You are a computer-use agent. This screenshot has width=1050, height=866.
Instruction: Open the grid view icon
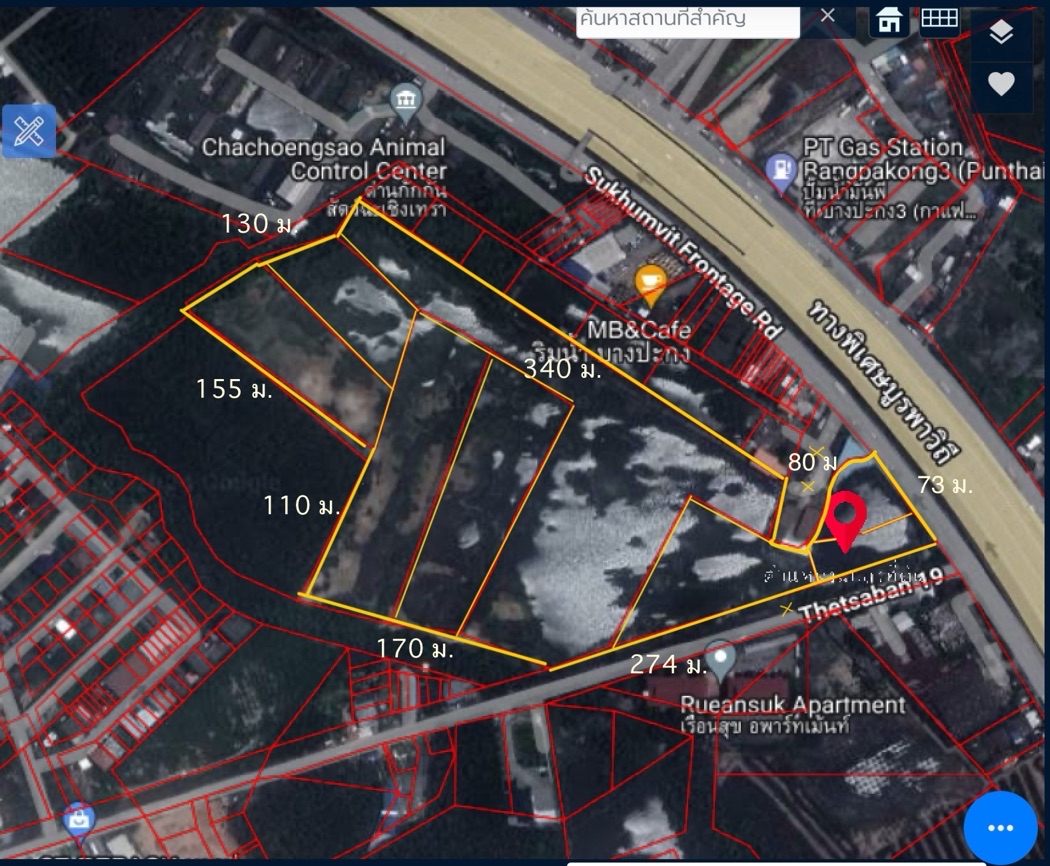click(941, 18)
